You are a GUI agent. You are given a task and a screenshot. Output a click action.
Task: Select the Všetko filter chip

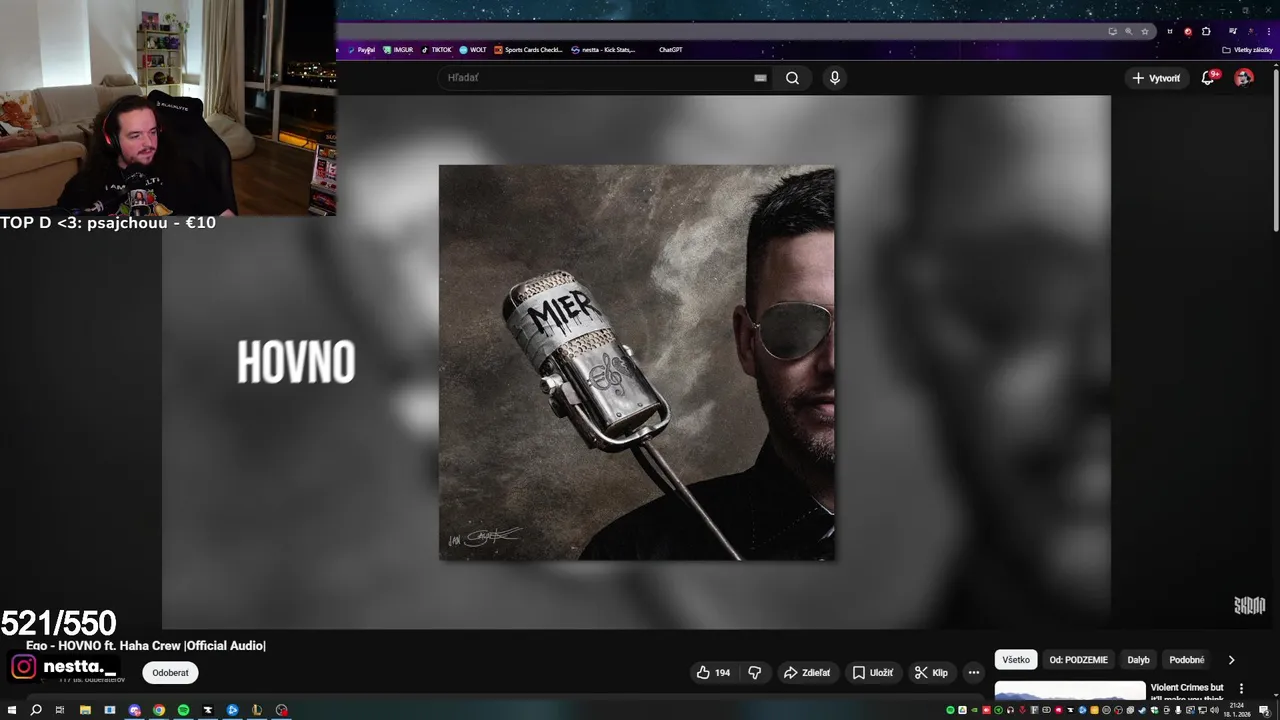tap(1016, 660)
